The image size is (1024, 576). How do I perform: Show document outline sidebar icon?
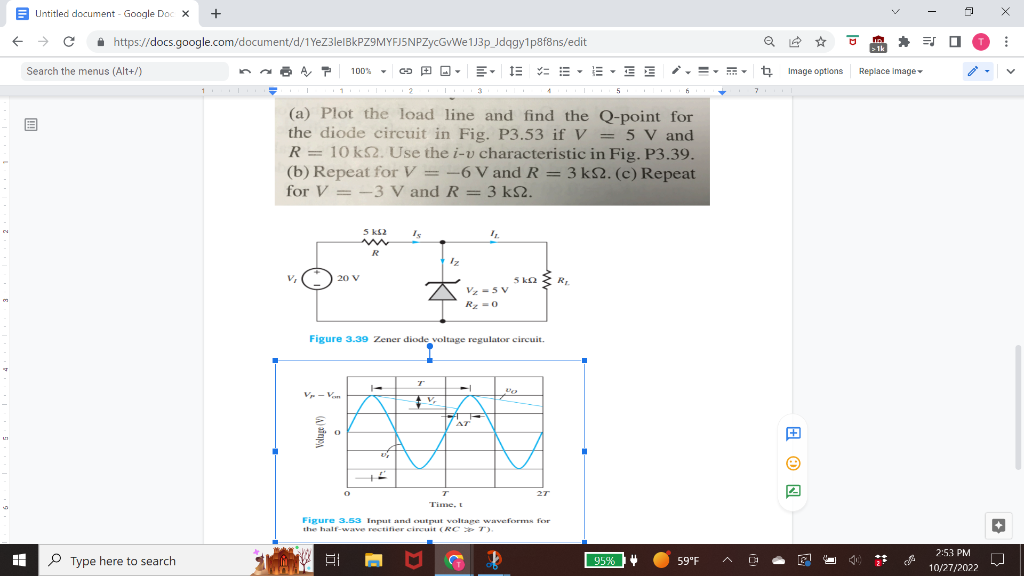point(31,125)
